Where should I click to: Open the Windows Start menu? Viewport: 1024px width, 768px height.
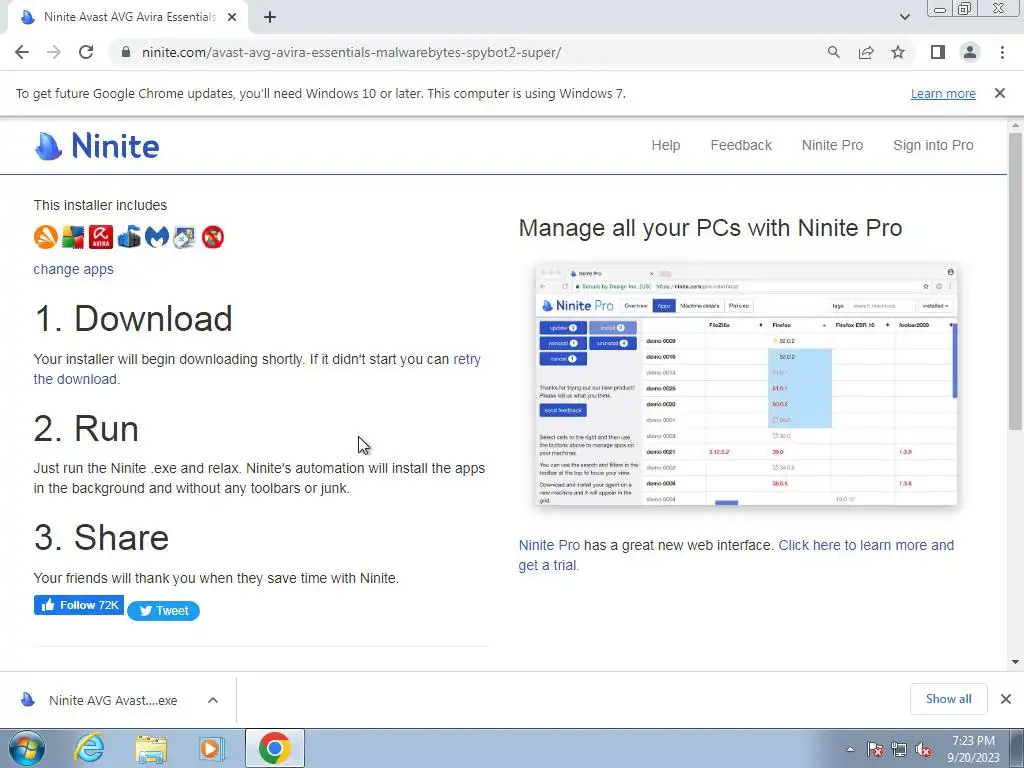click(x=26, y=748)
